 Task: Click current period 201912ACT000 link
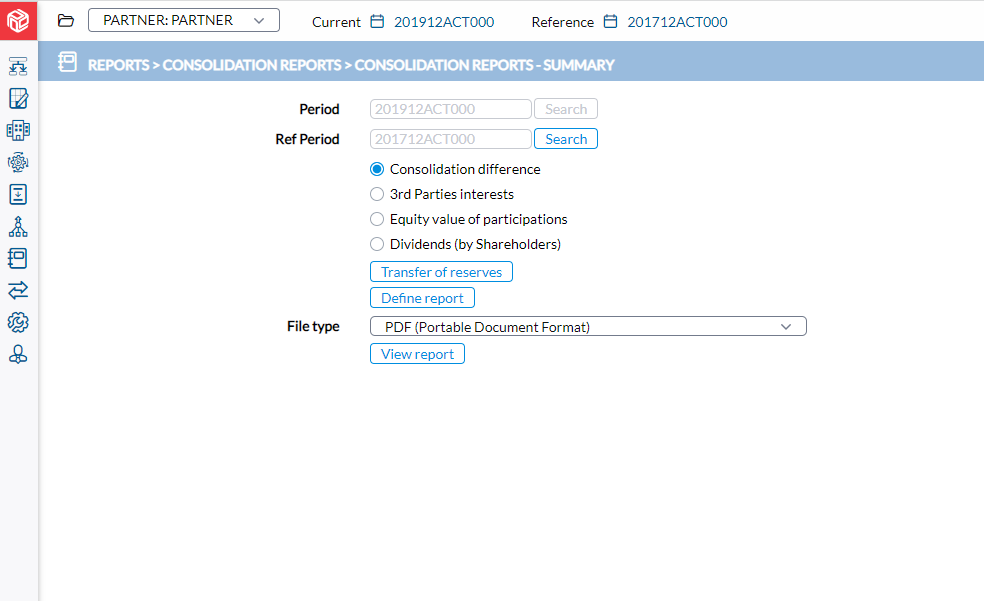pos(444,22)
